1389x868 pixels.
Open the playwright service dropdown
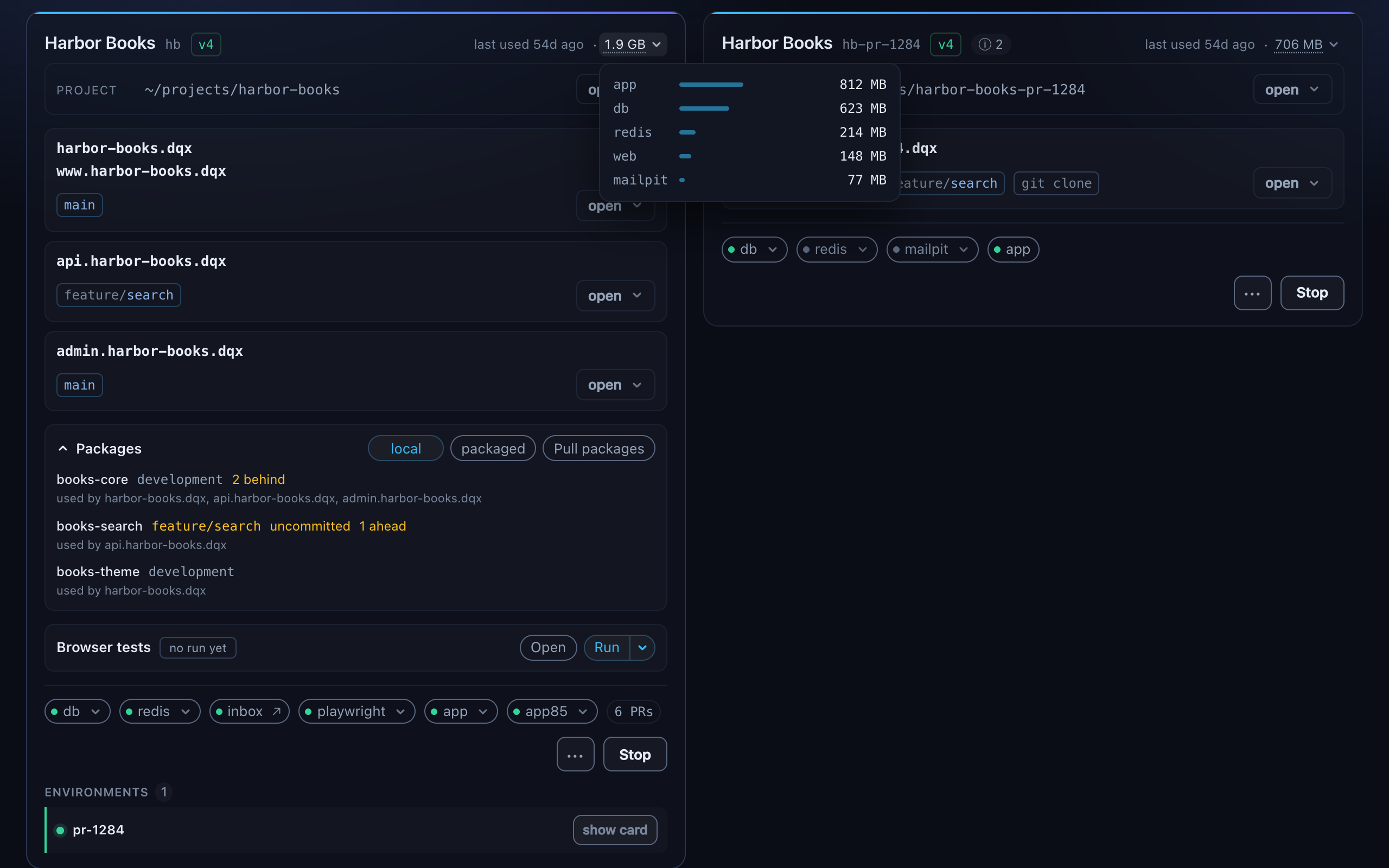click(x=356, y=711)
